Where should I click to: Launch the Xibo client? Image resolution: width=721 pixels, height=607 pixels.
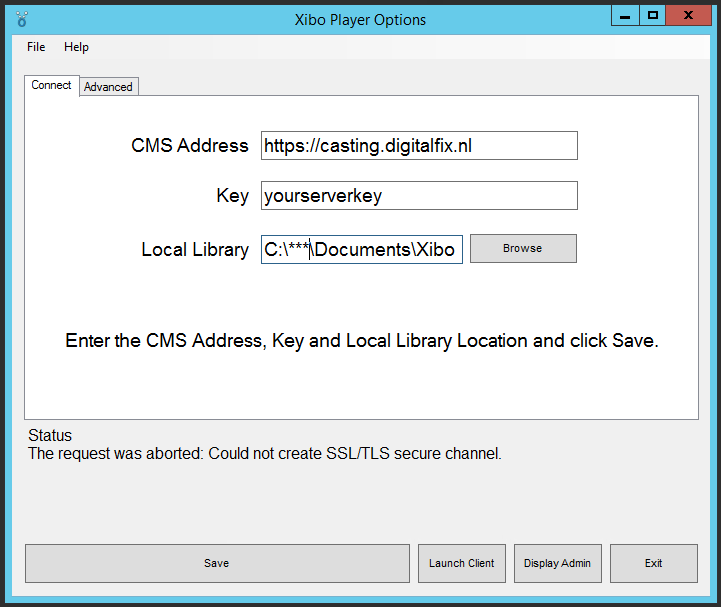pos(462,563)
